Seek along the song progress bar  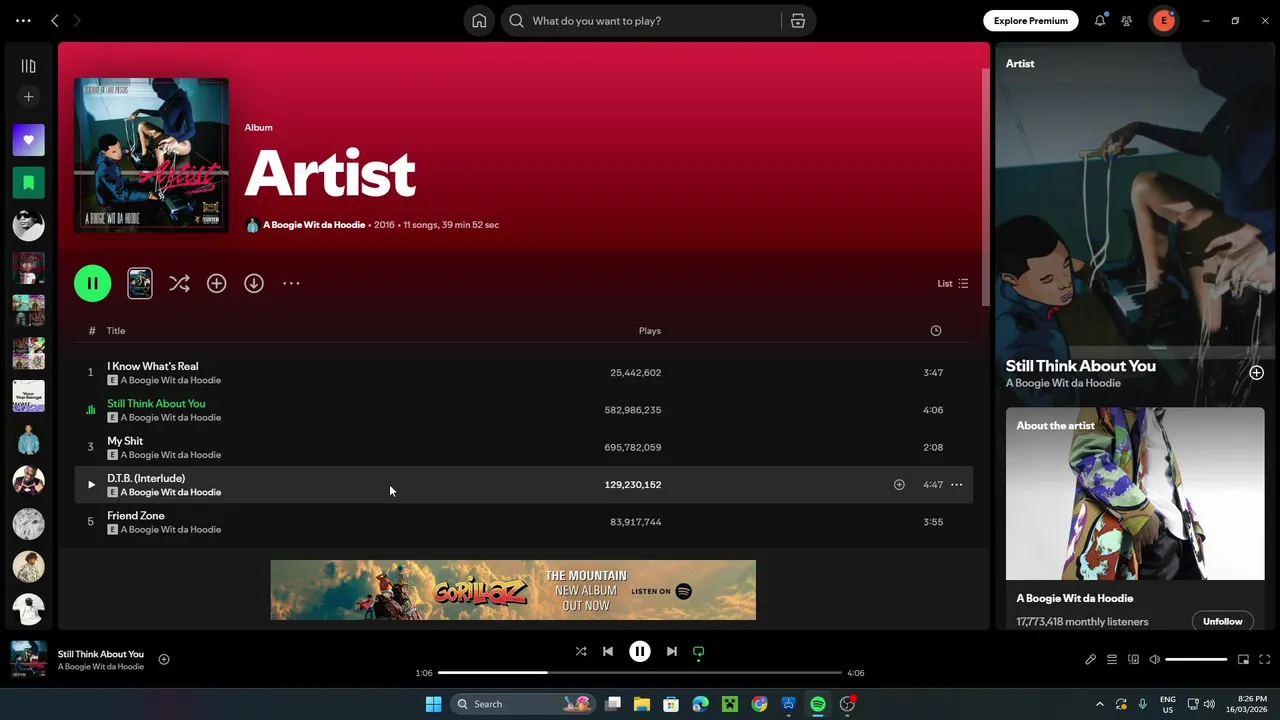(640, 673)
